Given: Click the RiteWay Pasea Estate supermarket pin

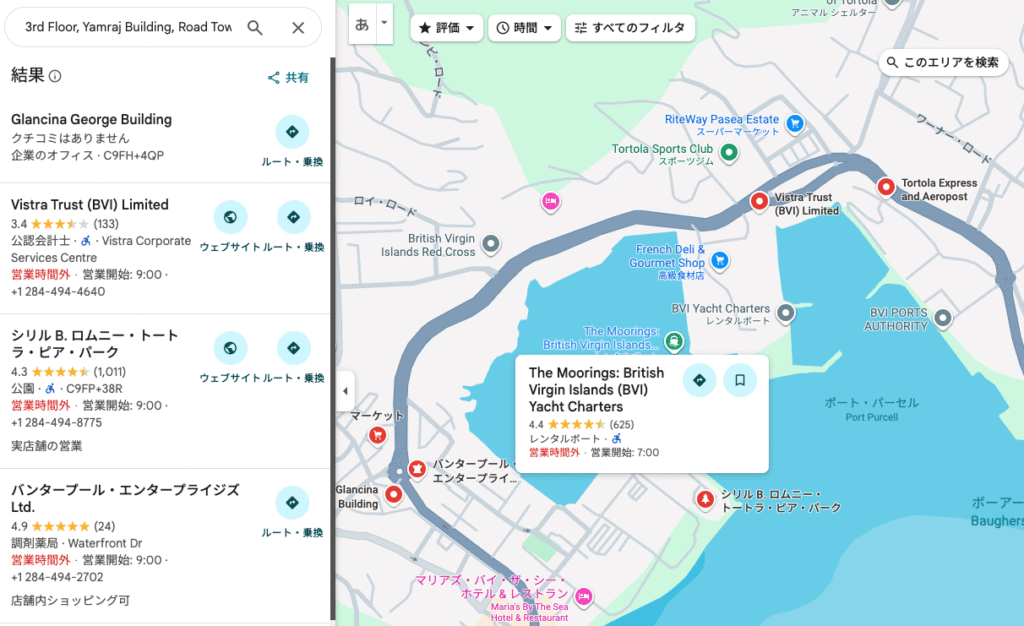Looking at the screenshot, I should point(795,124).
